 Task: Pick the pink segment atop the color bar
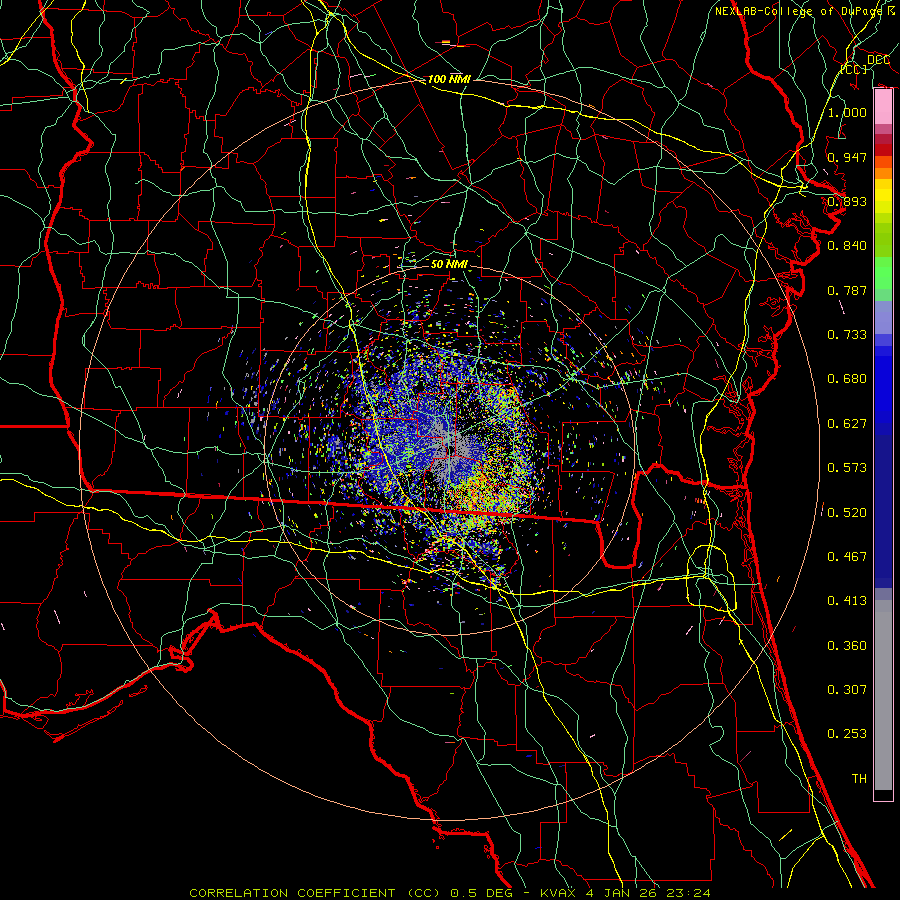883,107
